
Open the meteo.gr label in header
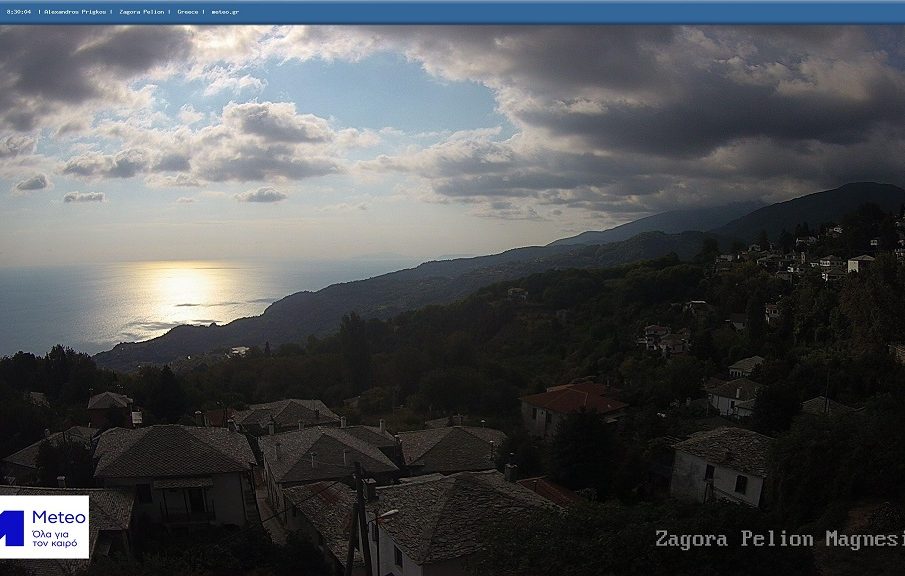point(225,12)
